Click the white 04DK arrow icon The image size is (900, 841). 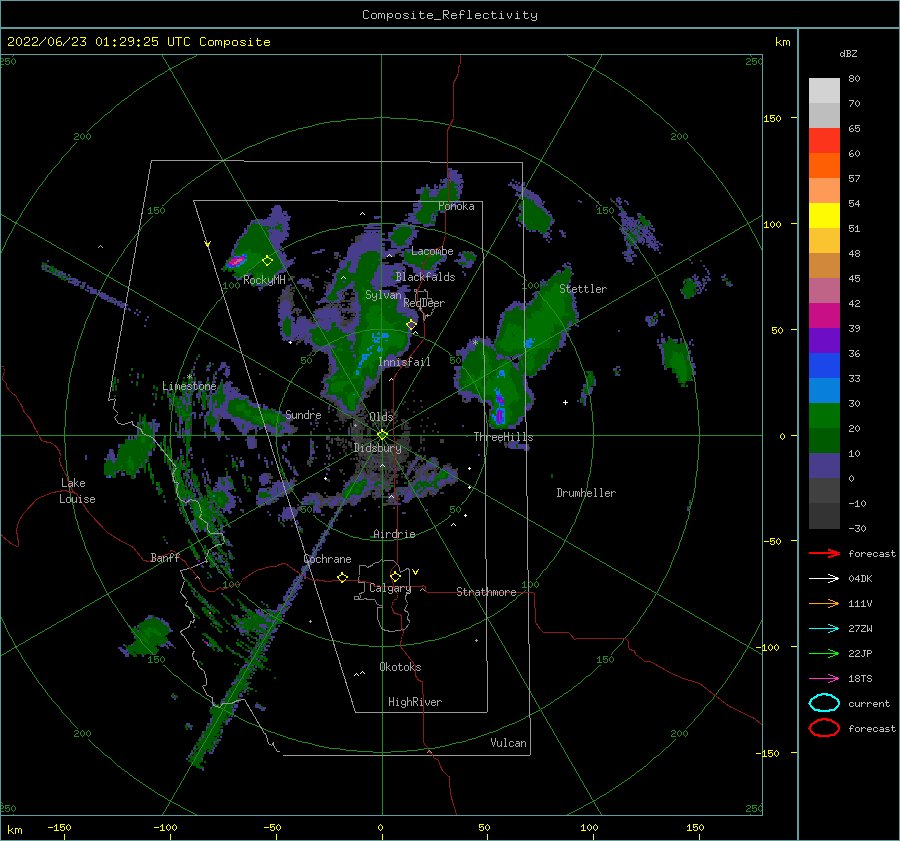point(824,579)
